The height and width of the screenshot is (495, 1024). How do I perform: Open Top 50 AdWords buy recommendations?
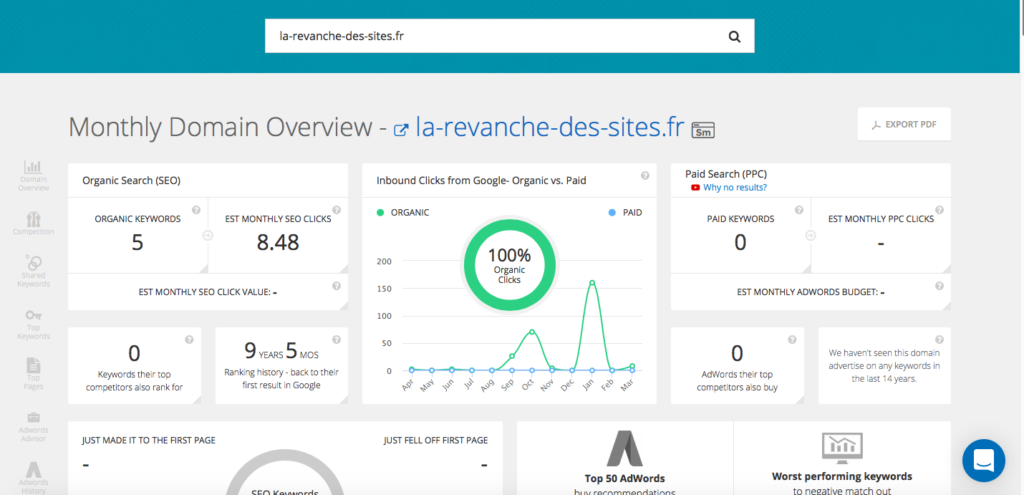(625, 458)
